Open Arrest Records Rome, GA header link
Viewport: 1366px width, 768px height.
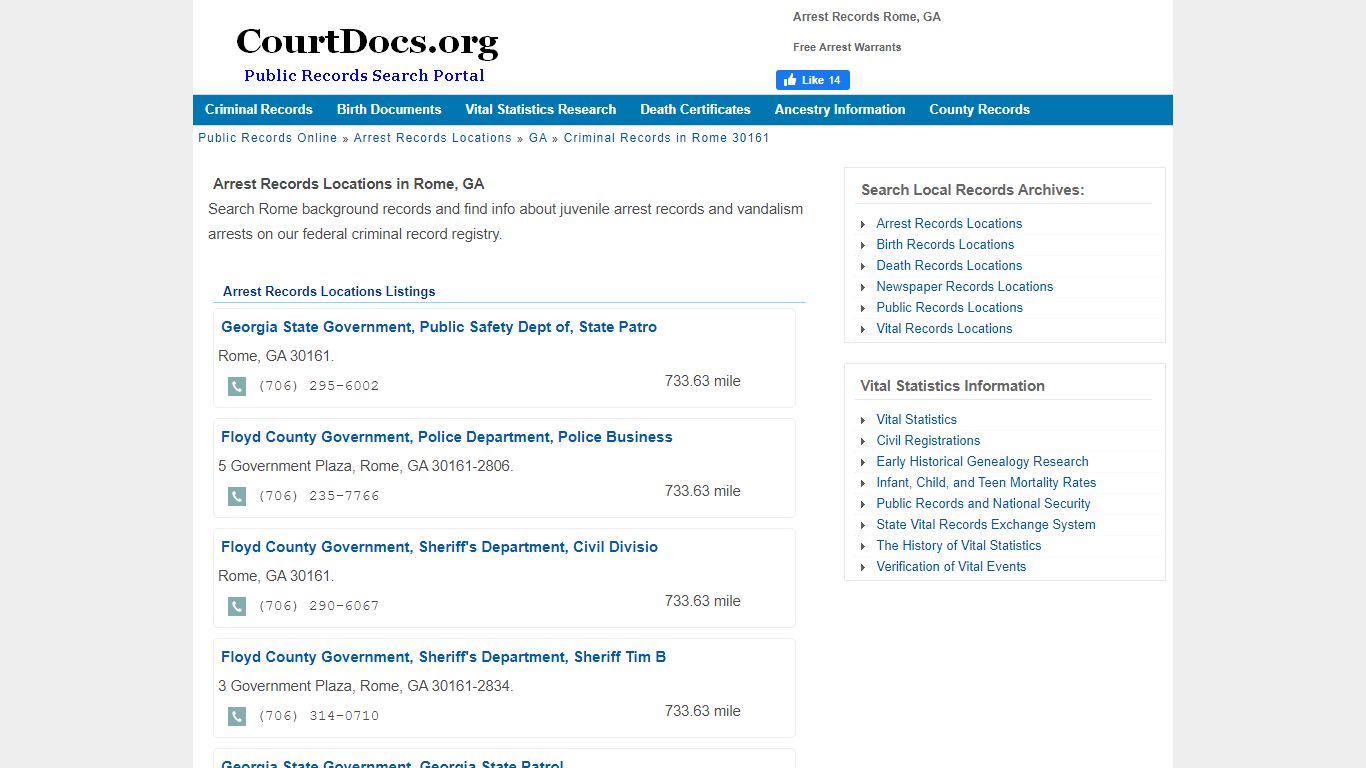click(867, 17)
